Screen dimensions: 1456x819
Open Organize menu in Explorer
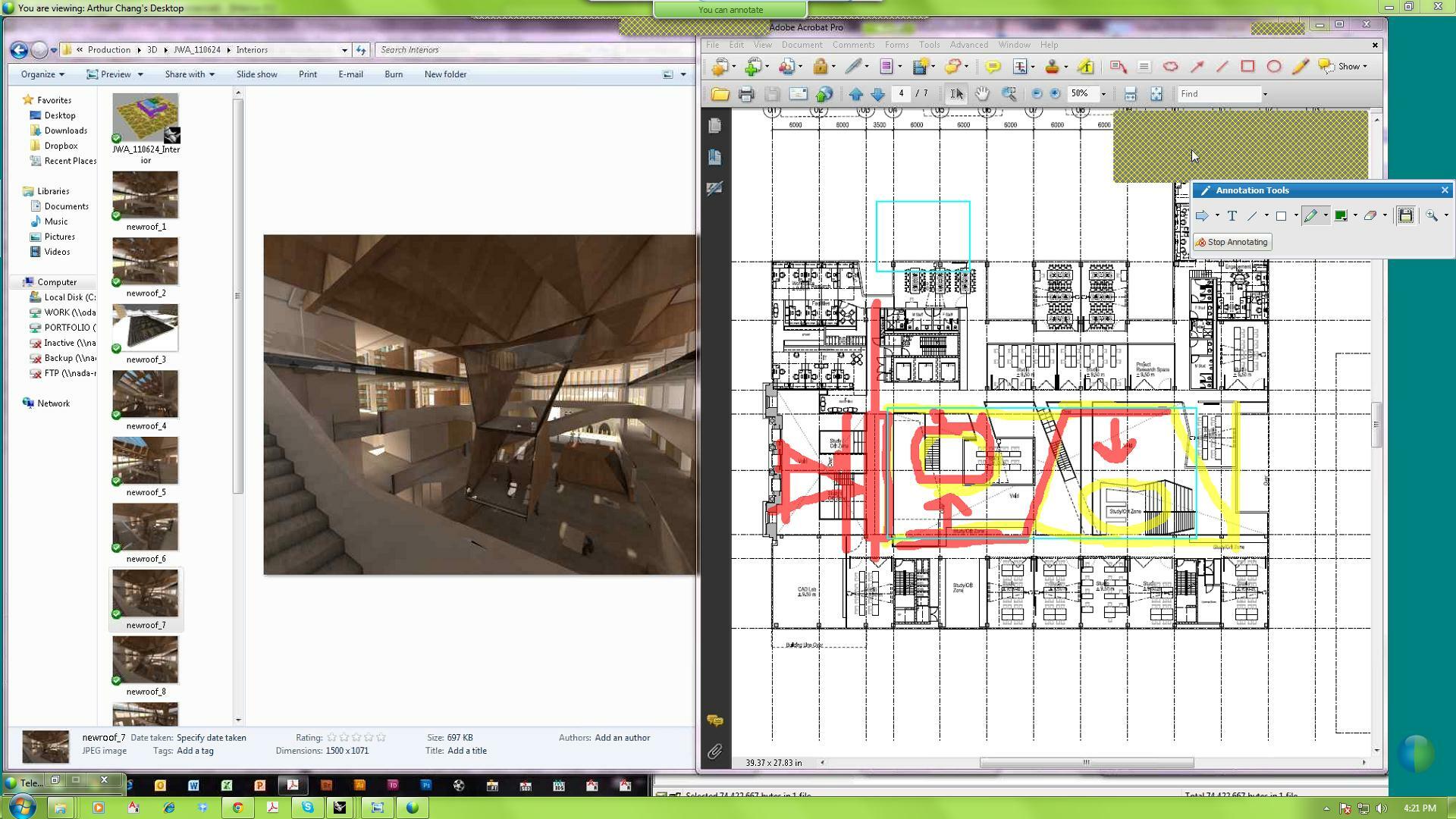click(42, 74)
